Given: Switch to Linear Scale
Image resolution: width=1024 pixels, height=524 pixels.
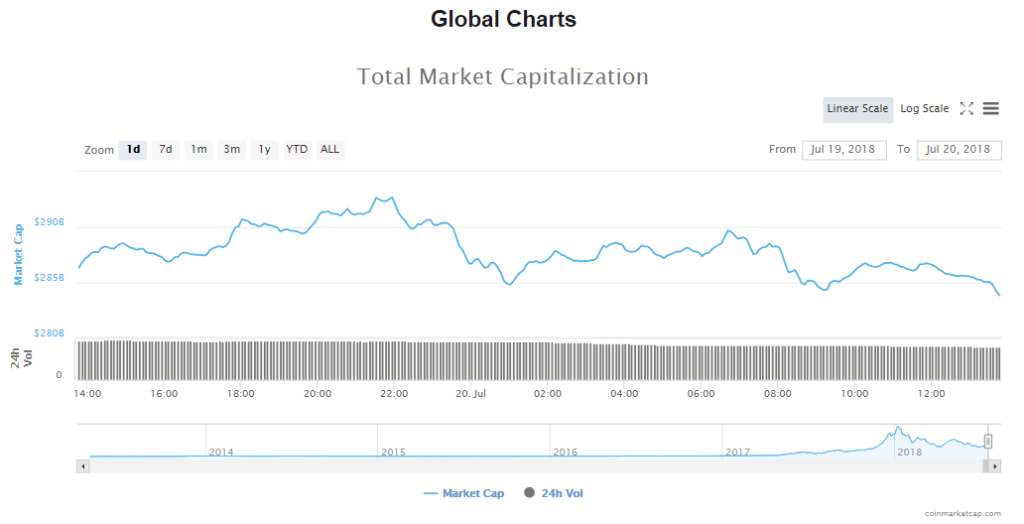Looking at the screenshot, I should 857,109.
